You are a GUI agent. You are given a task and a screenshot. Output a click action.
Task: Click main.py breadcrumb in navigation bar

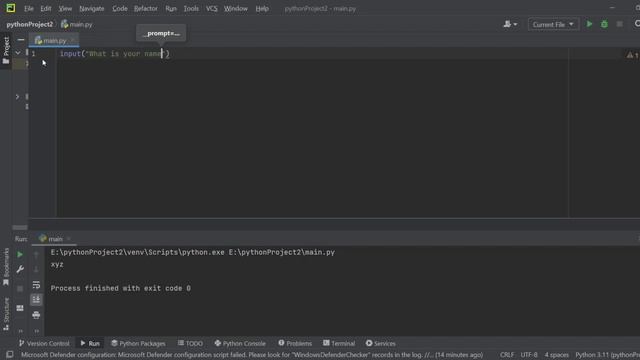coord(77,24)
